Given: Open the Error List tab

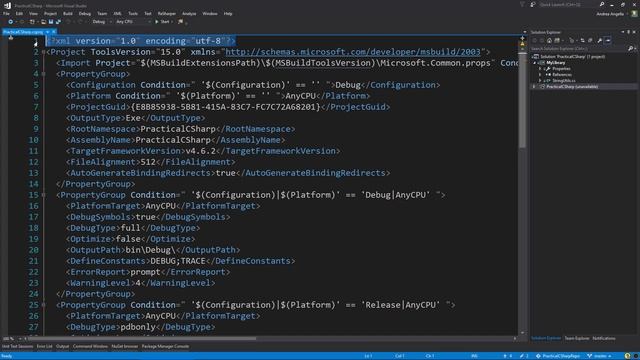Looking at the screenshot, I should click(44, 347).
